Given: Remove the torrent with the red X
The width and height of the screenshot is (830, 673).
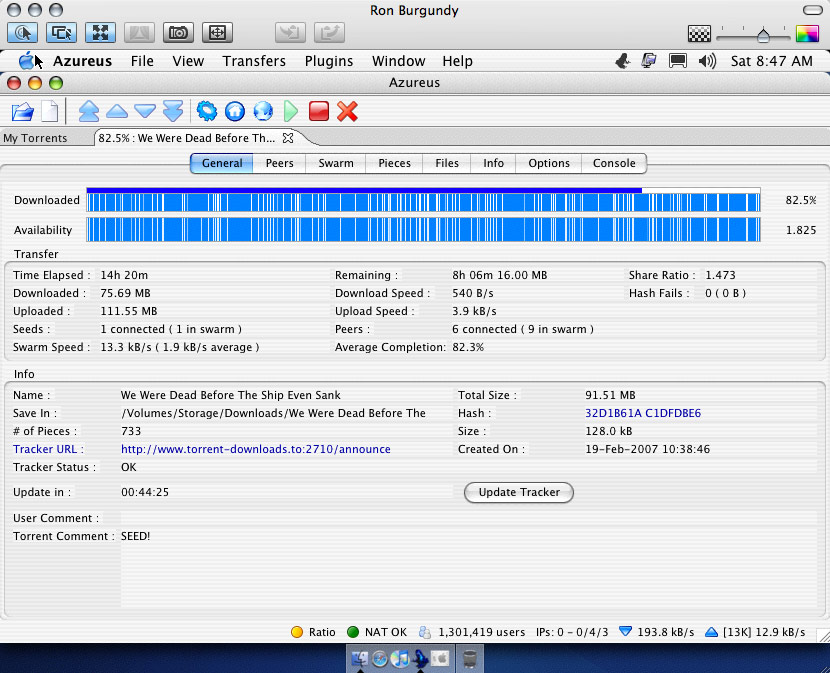Looking at the screenshot, I should 347,112.
